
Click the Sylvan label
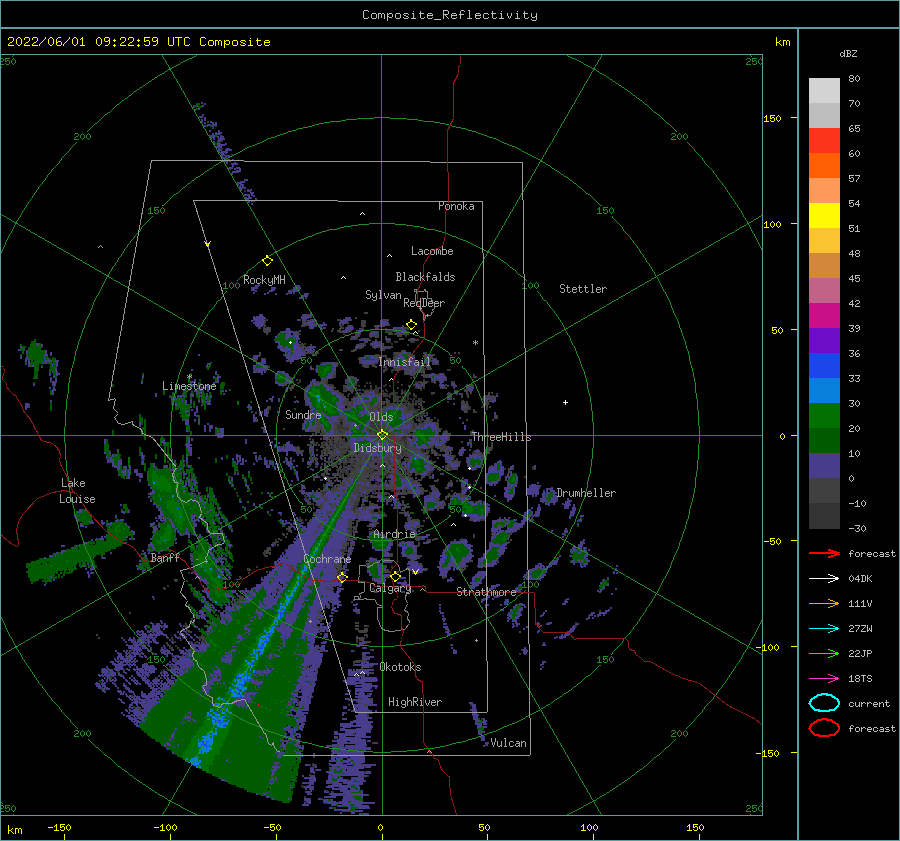coord(383,295)
